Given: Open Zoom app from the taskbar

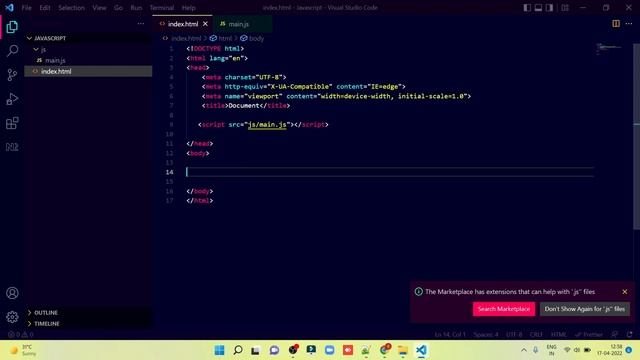Looking at the screenshot, I should point(329,350).
